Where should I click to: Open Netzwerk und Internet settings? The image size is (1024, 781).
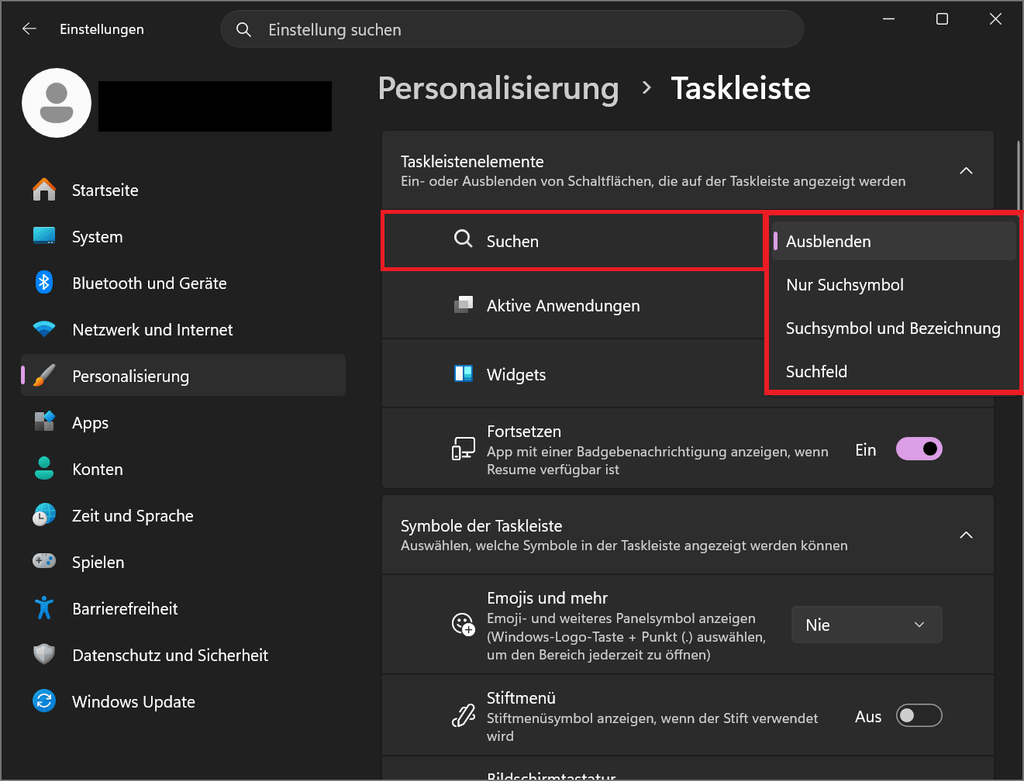coord(184,330)
